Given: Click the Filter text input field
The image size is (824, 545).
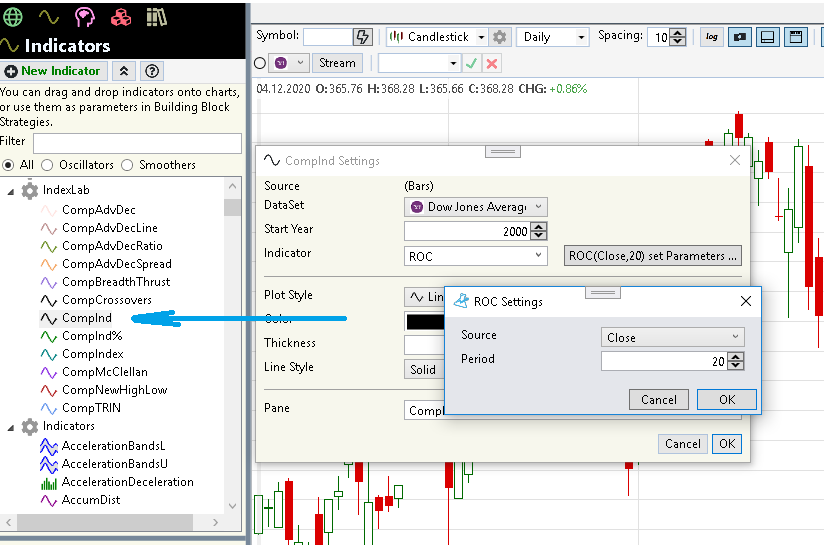Looking at the screenshot, I should pyautogui.click(x=137, y=143).
